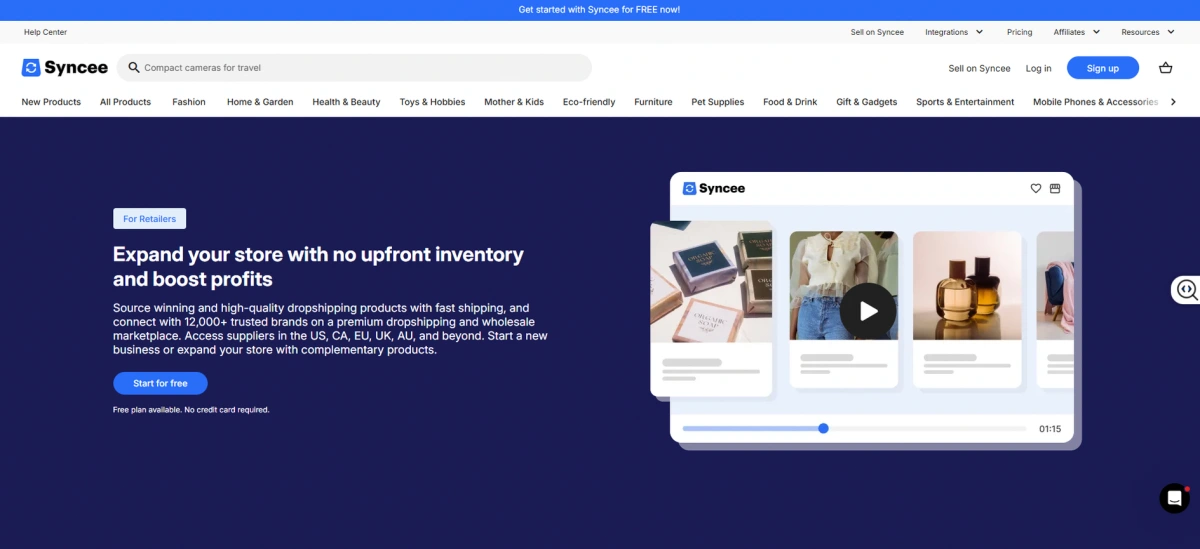1200x549 pixels.
Task: Open the Health & Beauty category
Action: [346, 102]
